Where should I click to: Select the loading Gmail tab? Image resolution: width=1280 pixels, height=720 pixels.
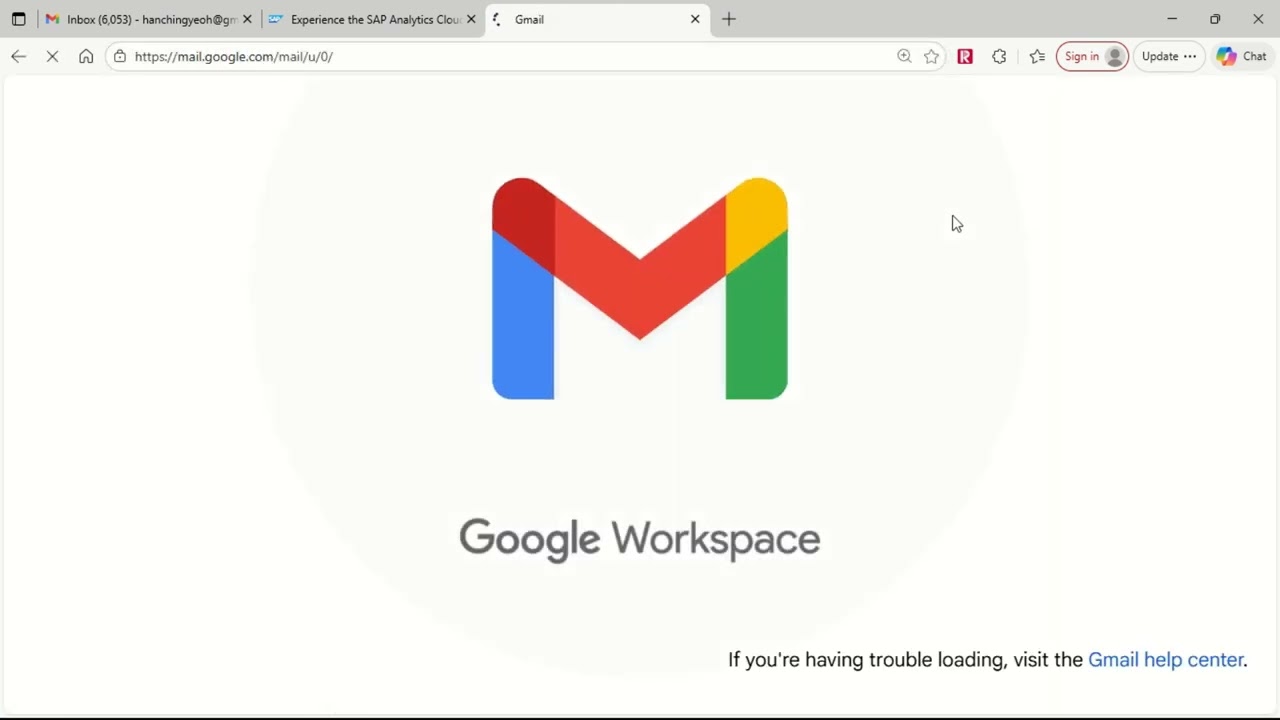[x=597, y=19]
